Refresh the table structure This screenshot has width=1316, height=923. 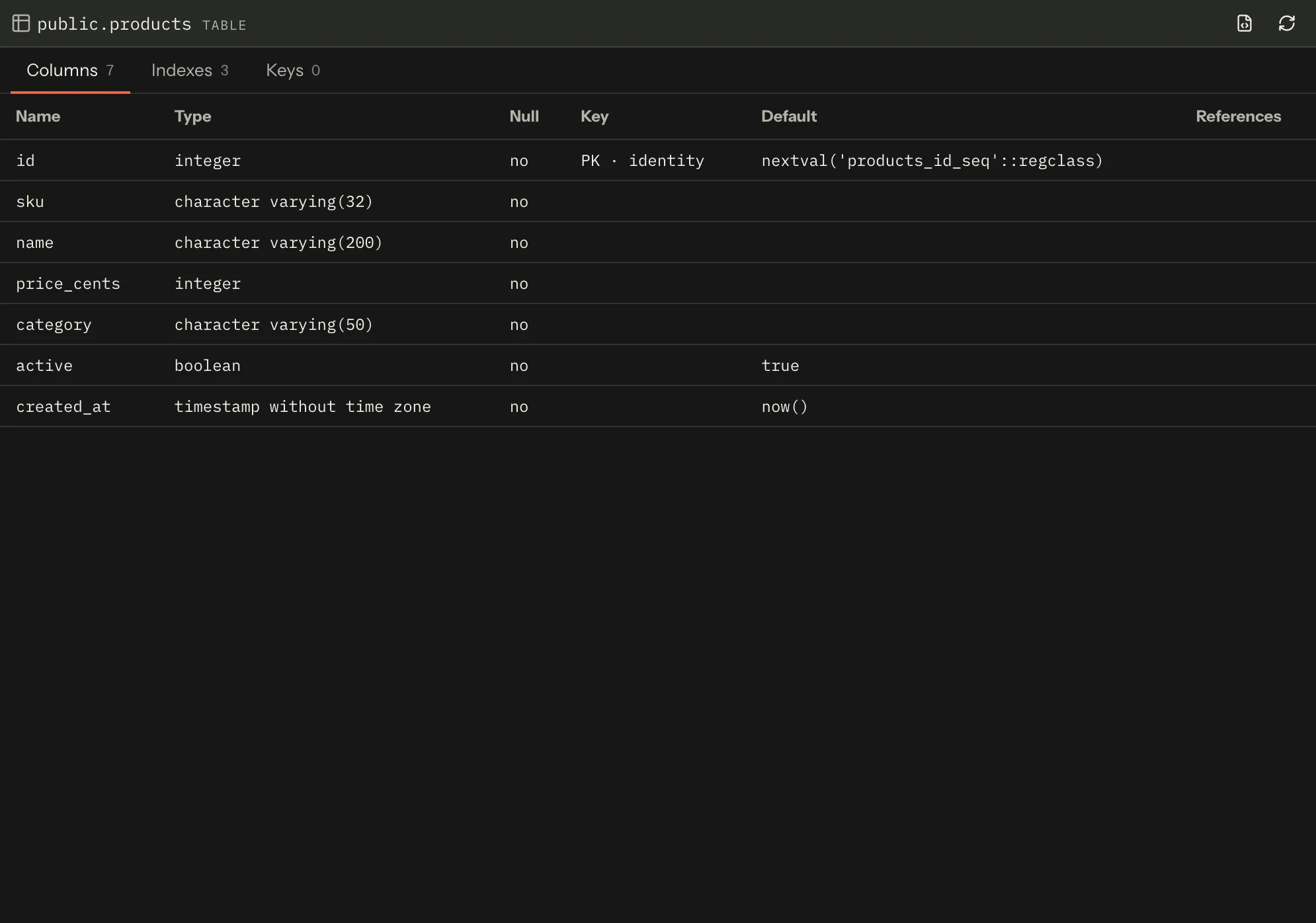tap(1287, 24)
